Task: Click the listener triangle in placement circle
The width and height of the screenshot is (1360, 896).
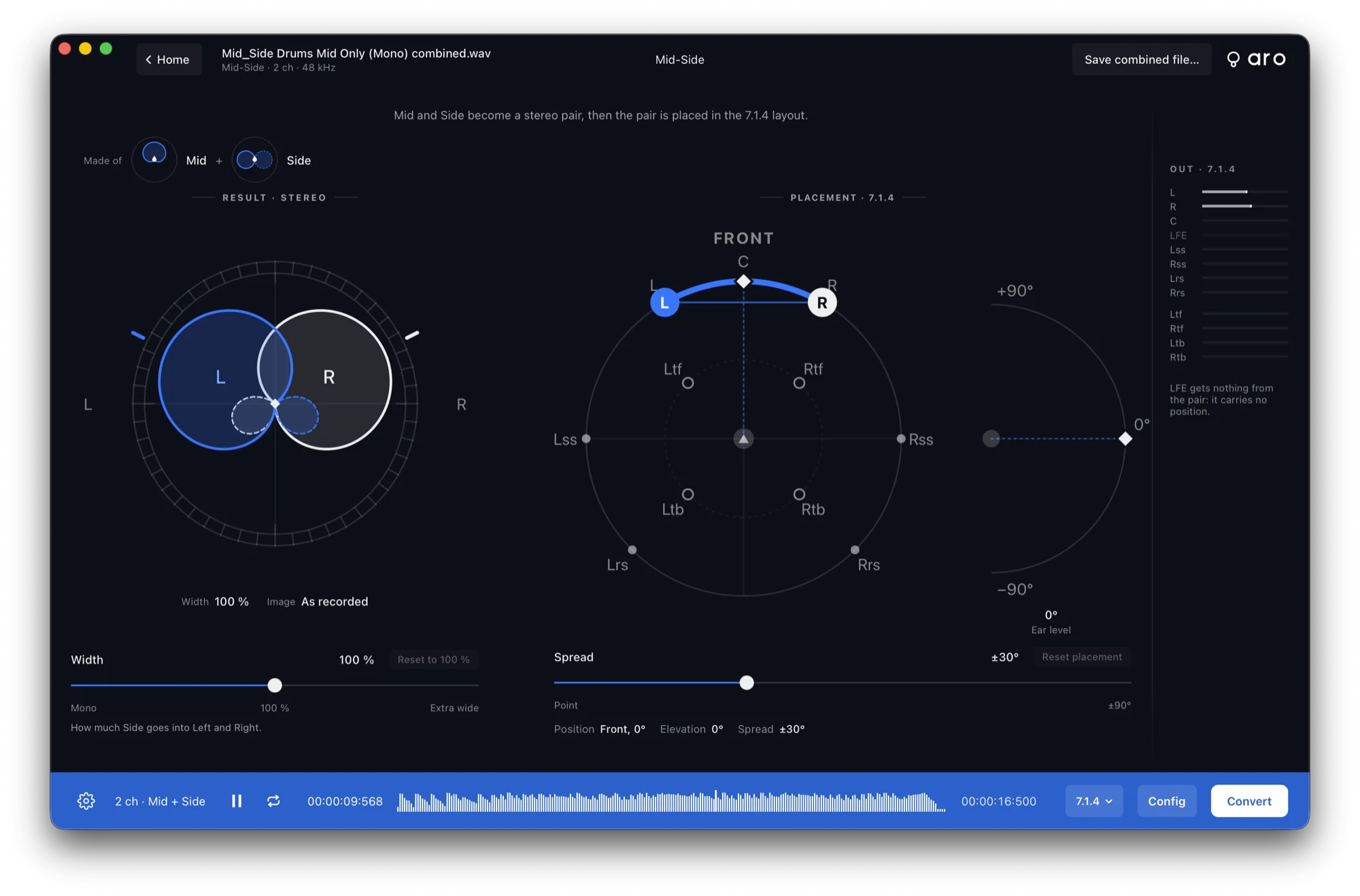Action: pyautogui.click(x=744, y=439)
